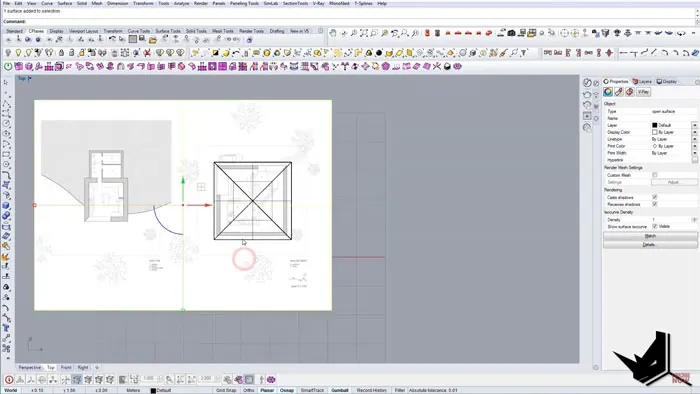
Task: Click the white Display Color swatch
Action: [x=654, y=132]
